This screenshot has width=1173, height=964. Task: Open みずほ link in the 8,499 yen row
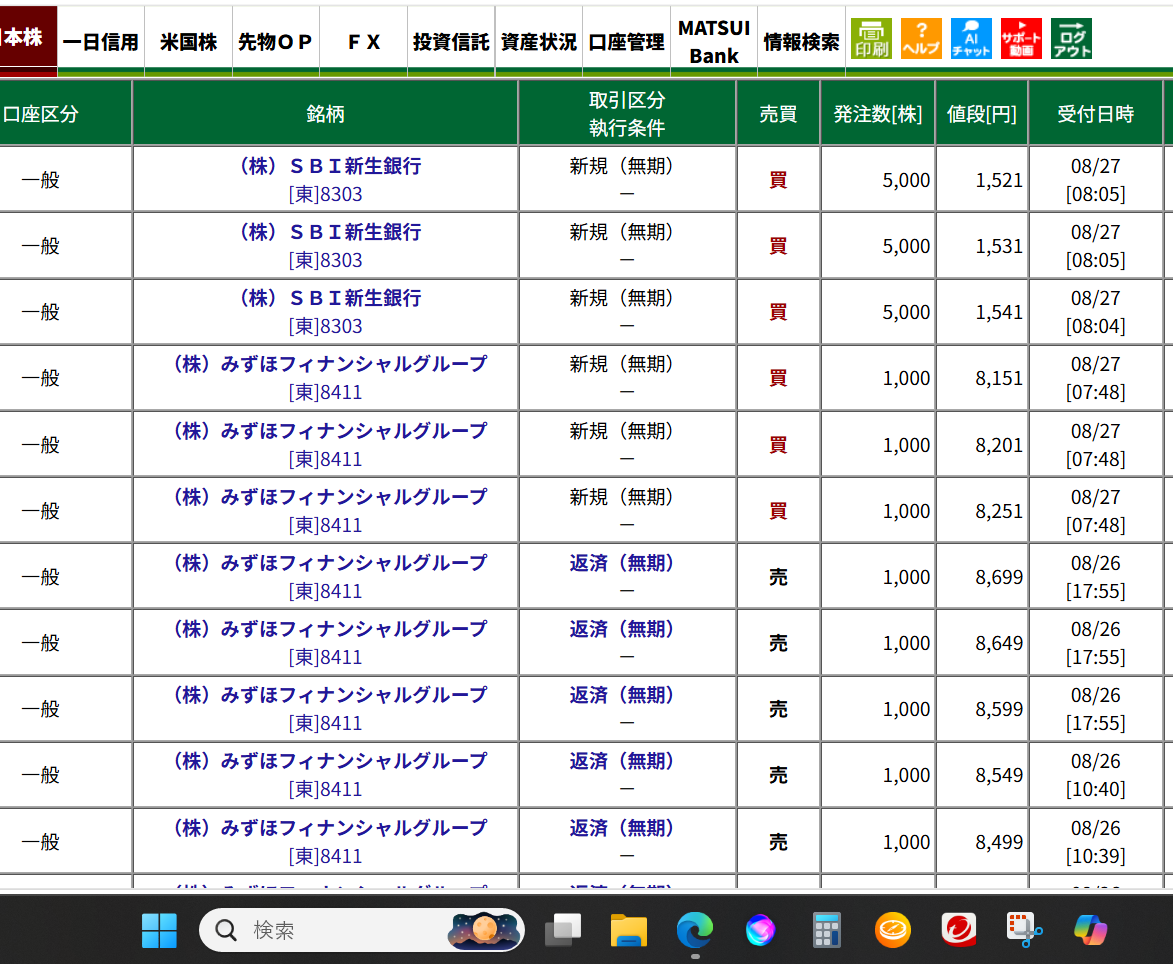[330, 827]
